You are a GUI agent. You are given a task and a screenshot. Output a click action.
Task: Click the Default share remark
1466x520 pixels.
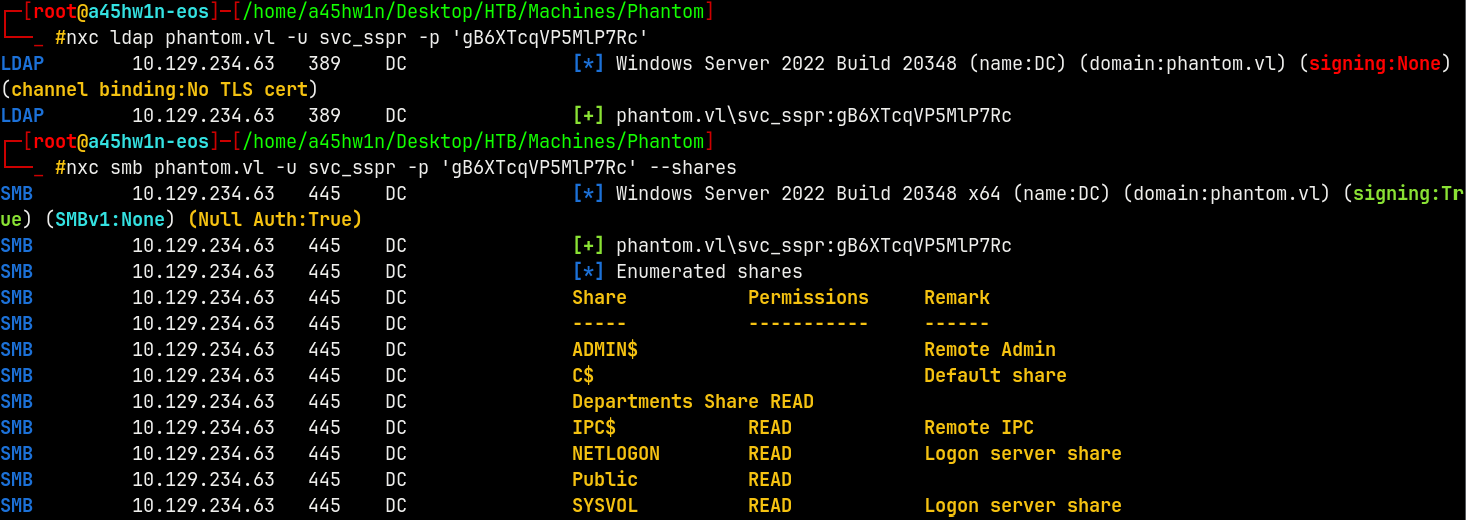pyautogui.click(x=995, y=375)
